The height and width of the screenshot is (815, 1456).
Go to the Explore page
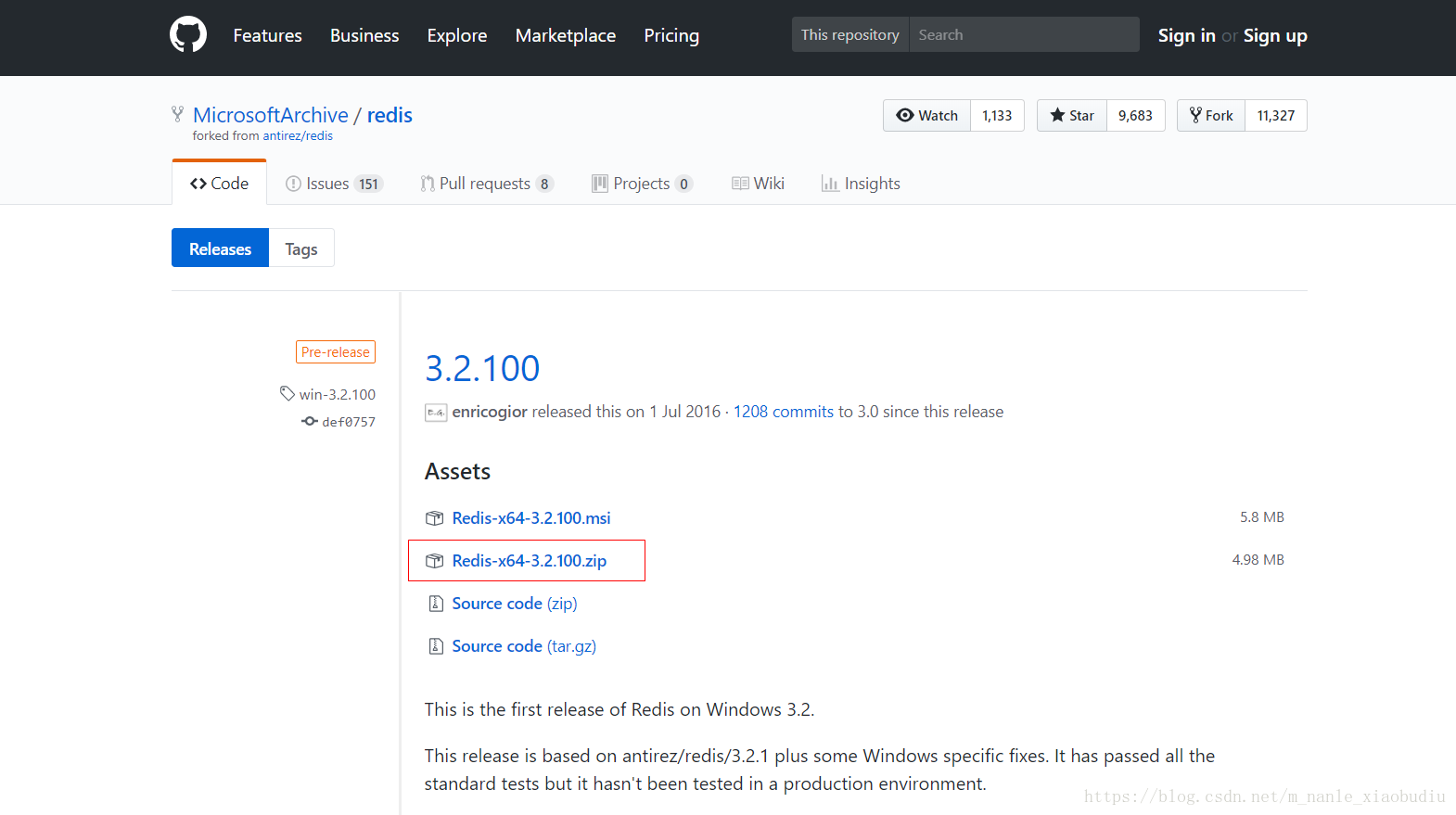[x=457, y=35]
